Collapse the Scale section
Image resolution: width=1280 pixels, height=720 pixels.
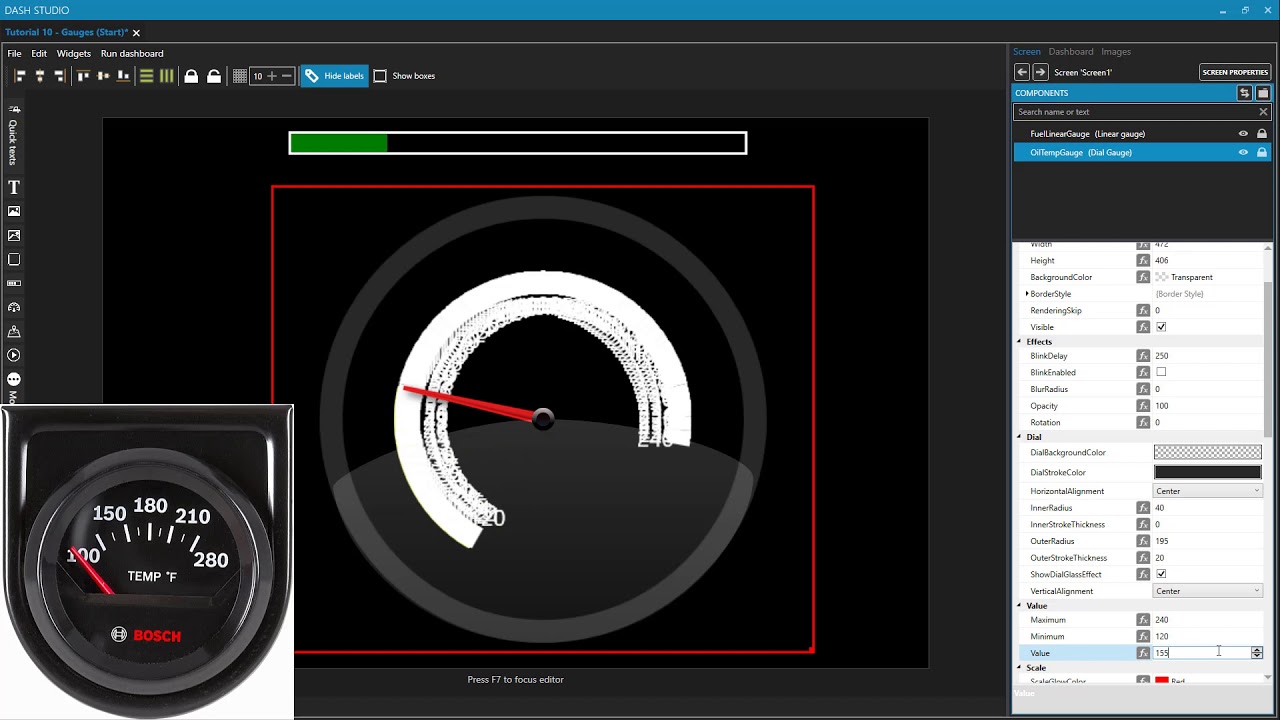pos(1019,668)
